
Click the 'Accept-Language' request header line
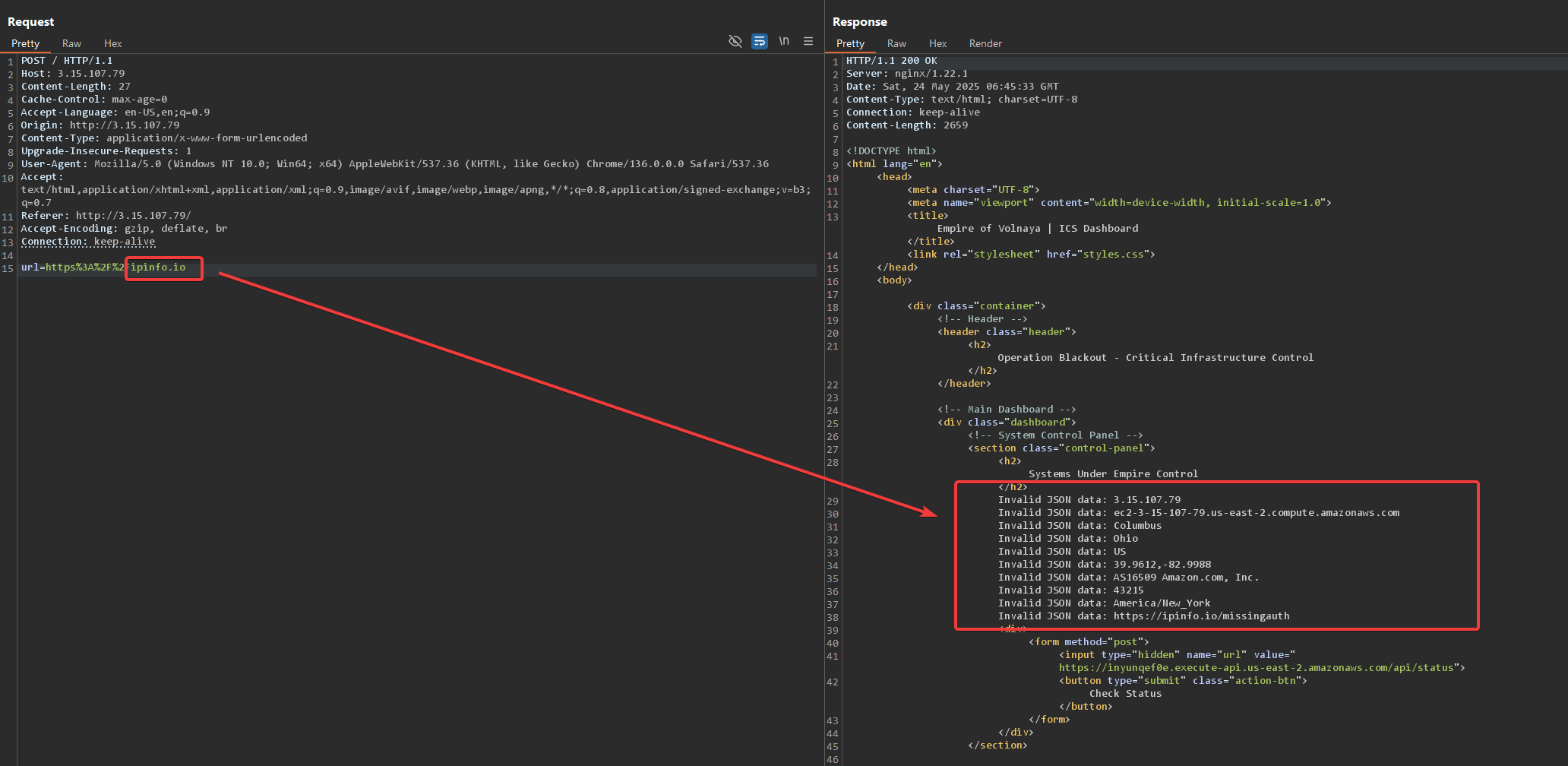tap(115, 112)
